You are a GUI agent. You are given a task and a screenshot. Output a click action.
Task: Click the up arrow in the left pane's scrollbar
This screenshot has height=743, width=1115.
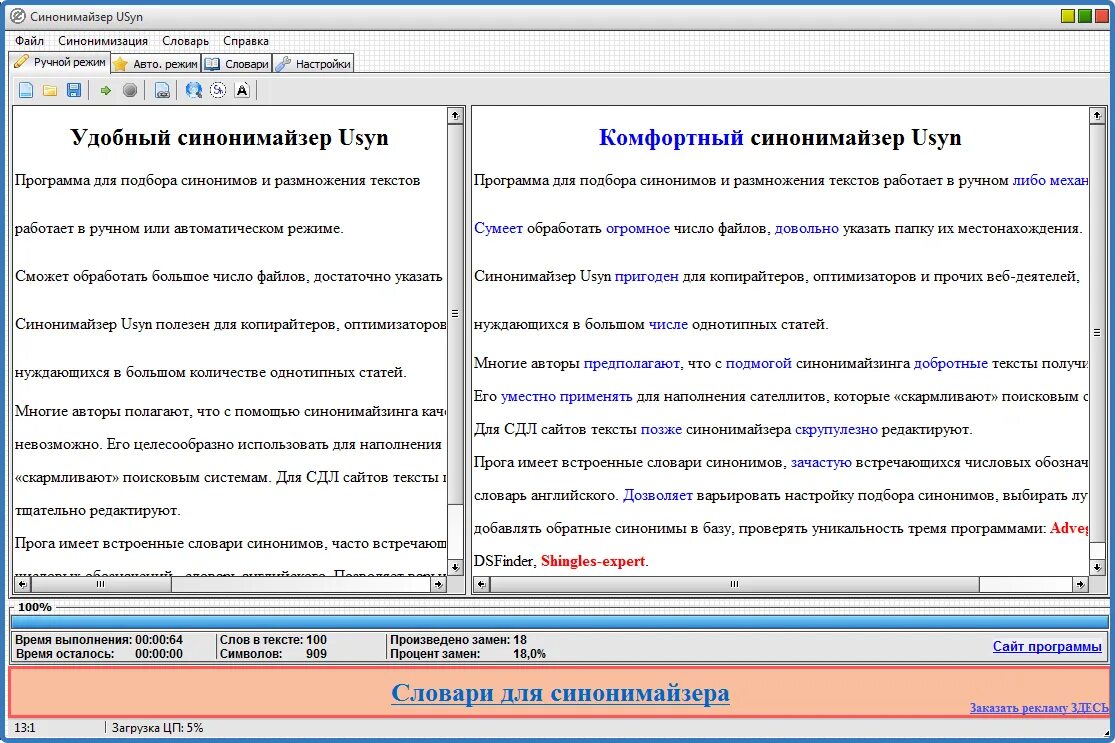(x=455, y=115)
